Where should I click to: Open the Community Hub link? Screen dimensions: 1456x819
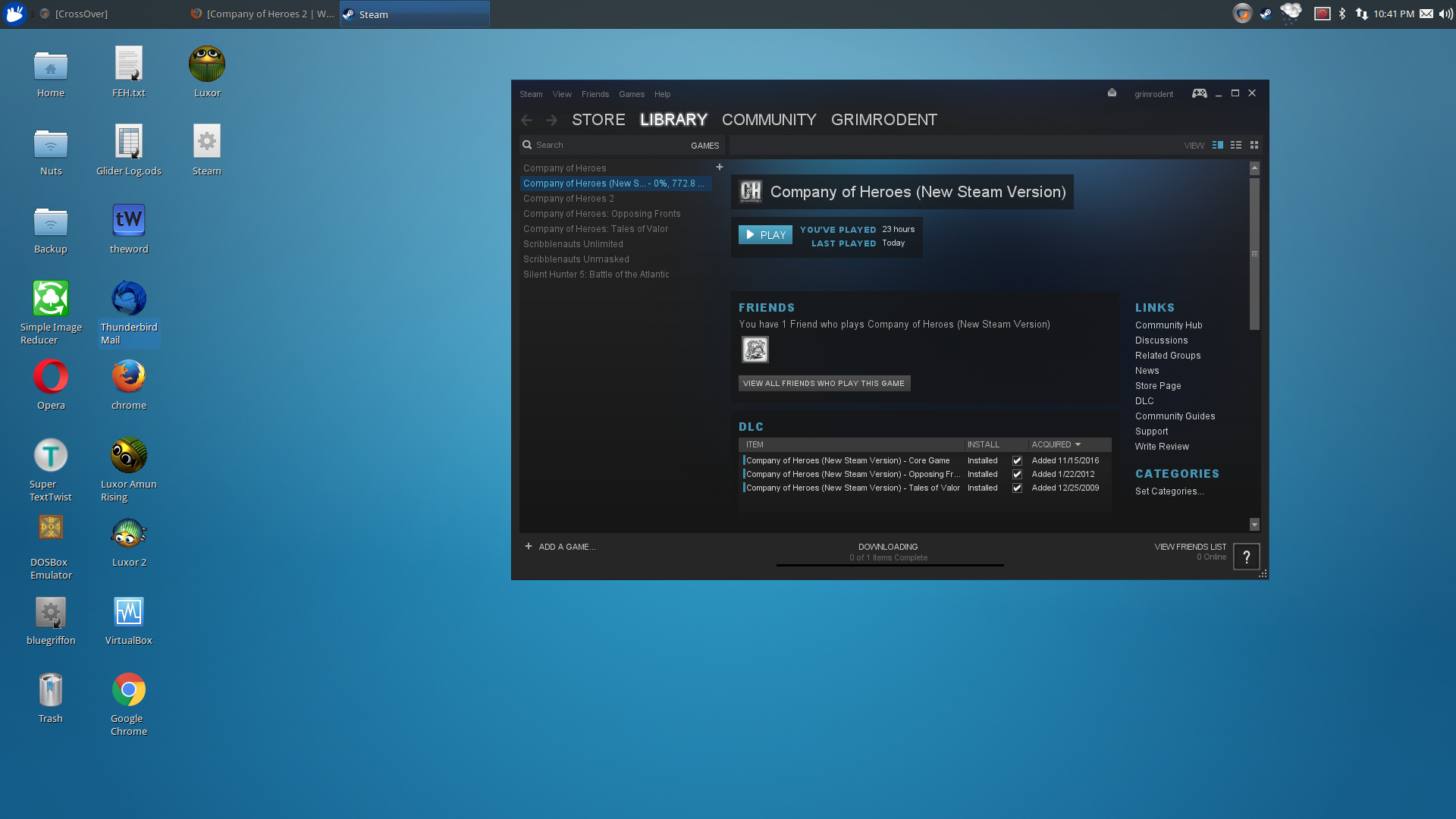pyautogui.click(x=1169, y=325)
